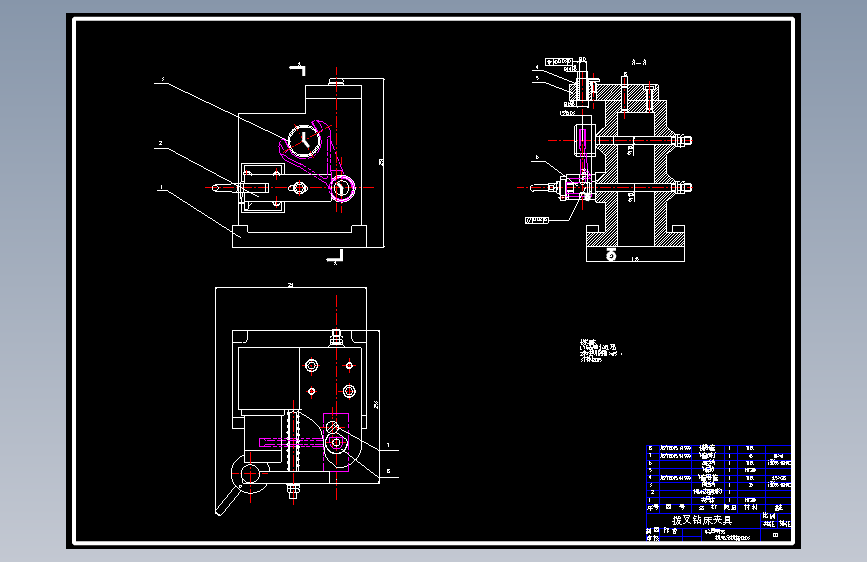This screenshot has height=562, width=867.
Task: Click the 材料 column header in parts list
Action: tap(750, 507)
